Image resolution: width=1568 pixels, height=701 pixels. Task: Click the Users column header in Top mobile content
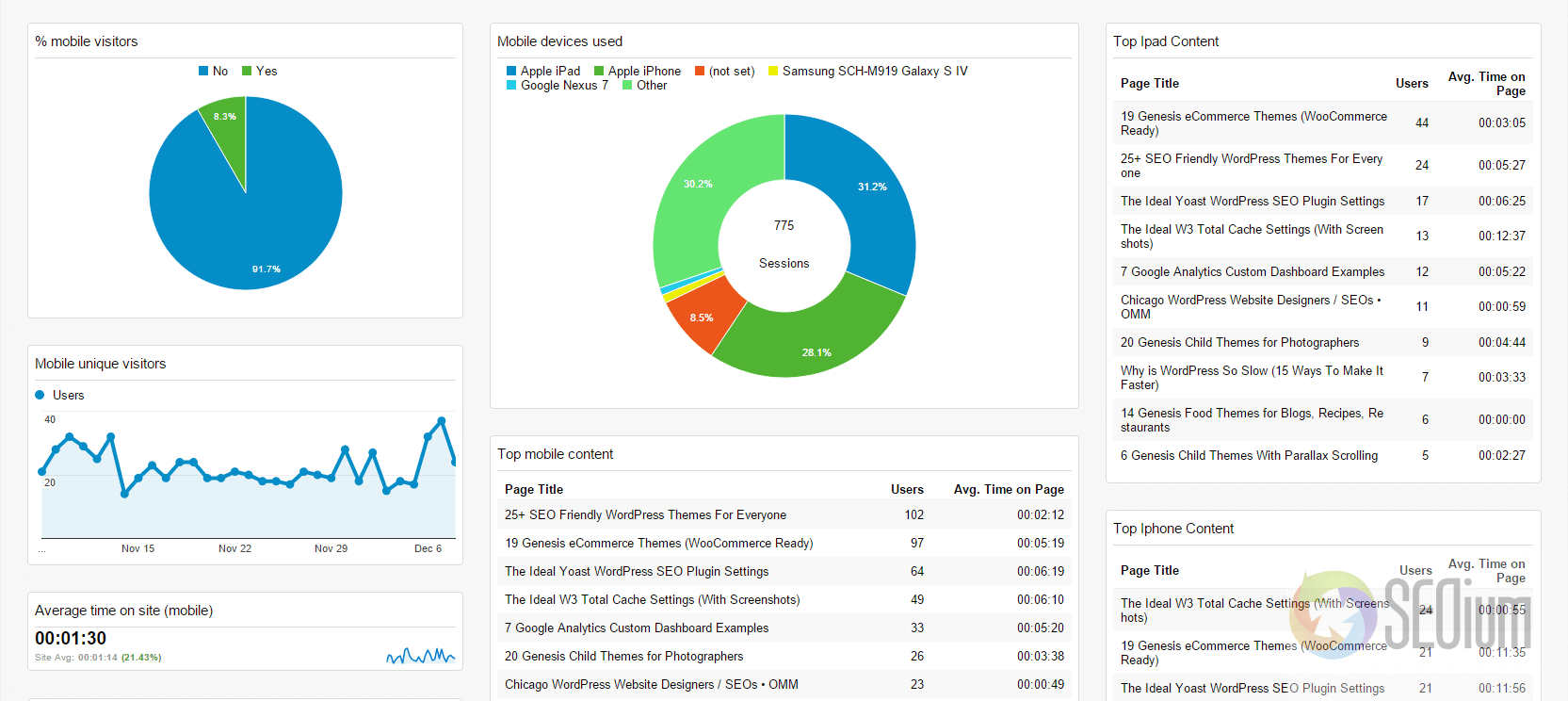pyautogui.click(x=907, y=489)
